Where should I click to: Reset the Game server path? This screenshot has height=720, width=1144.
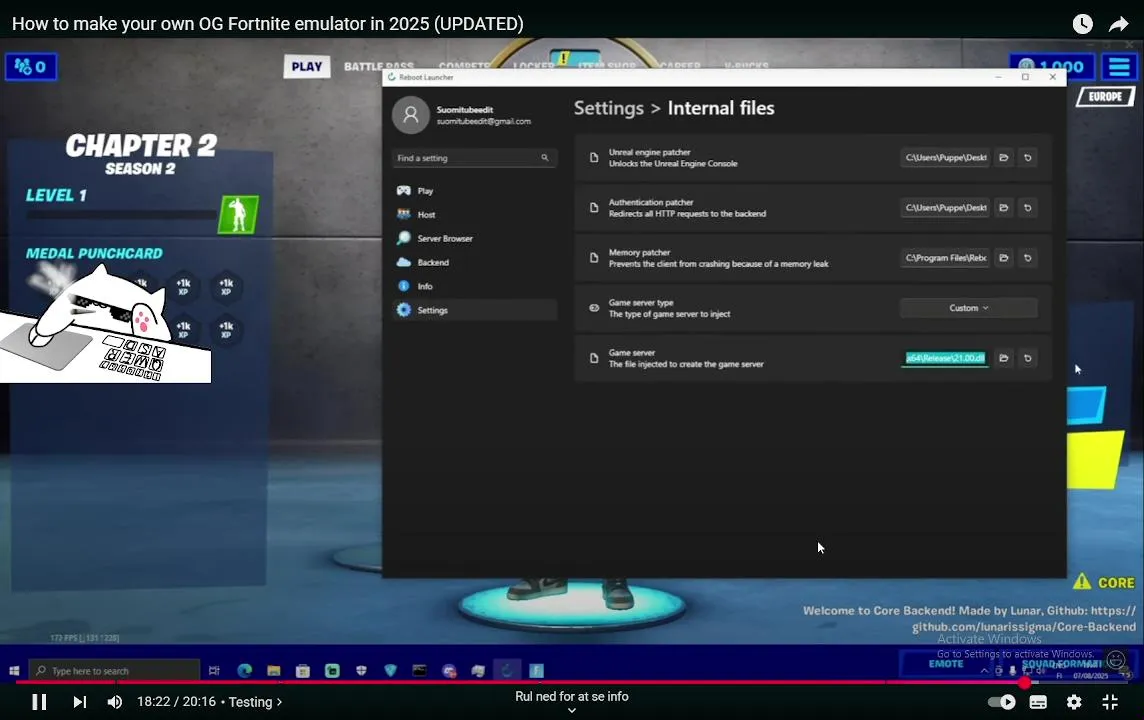(x=1027, y=358)
